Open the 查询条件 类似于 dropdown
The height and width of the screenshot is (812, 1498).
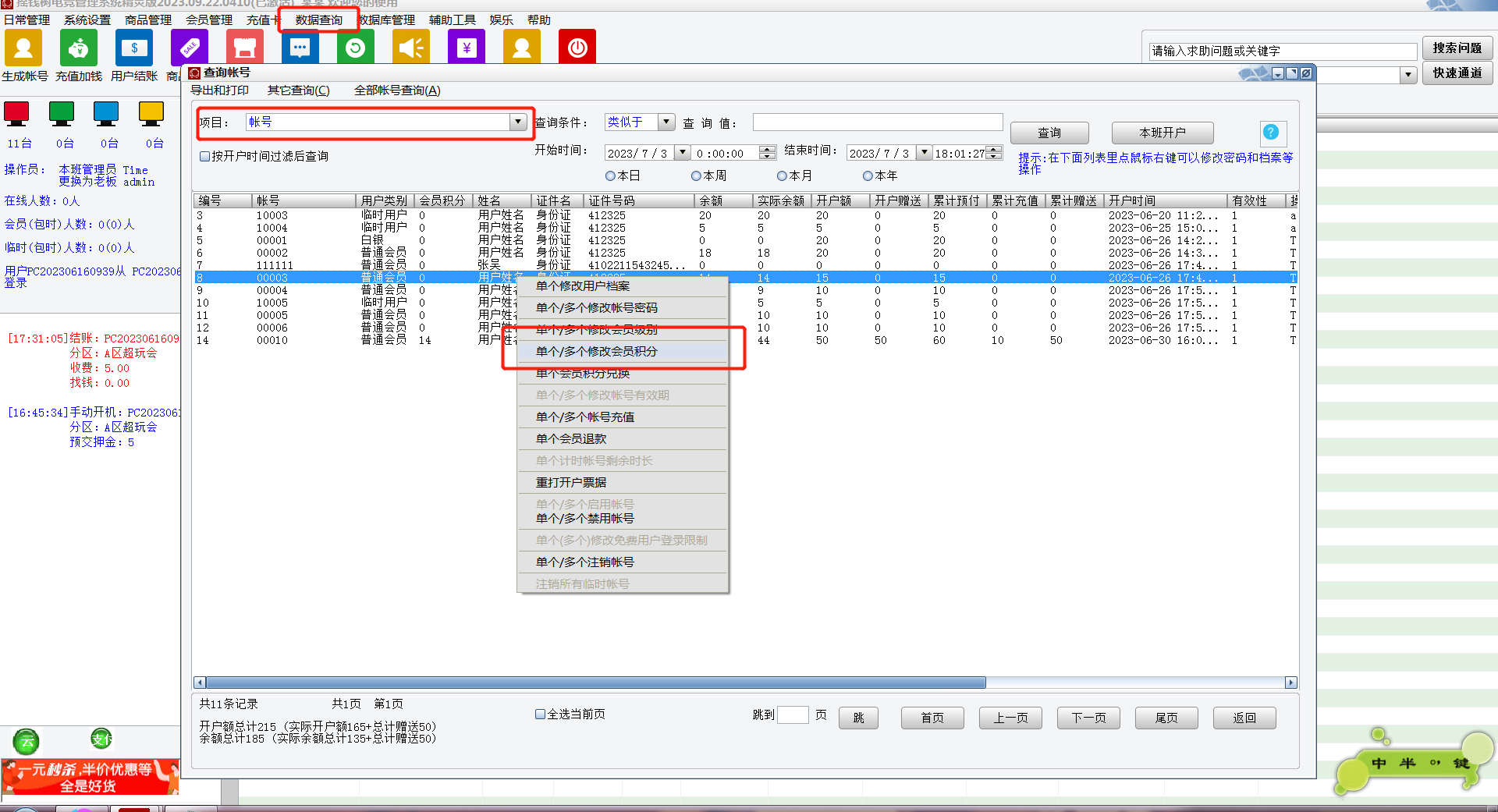(x=666, y=122)
